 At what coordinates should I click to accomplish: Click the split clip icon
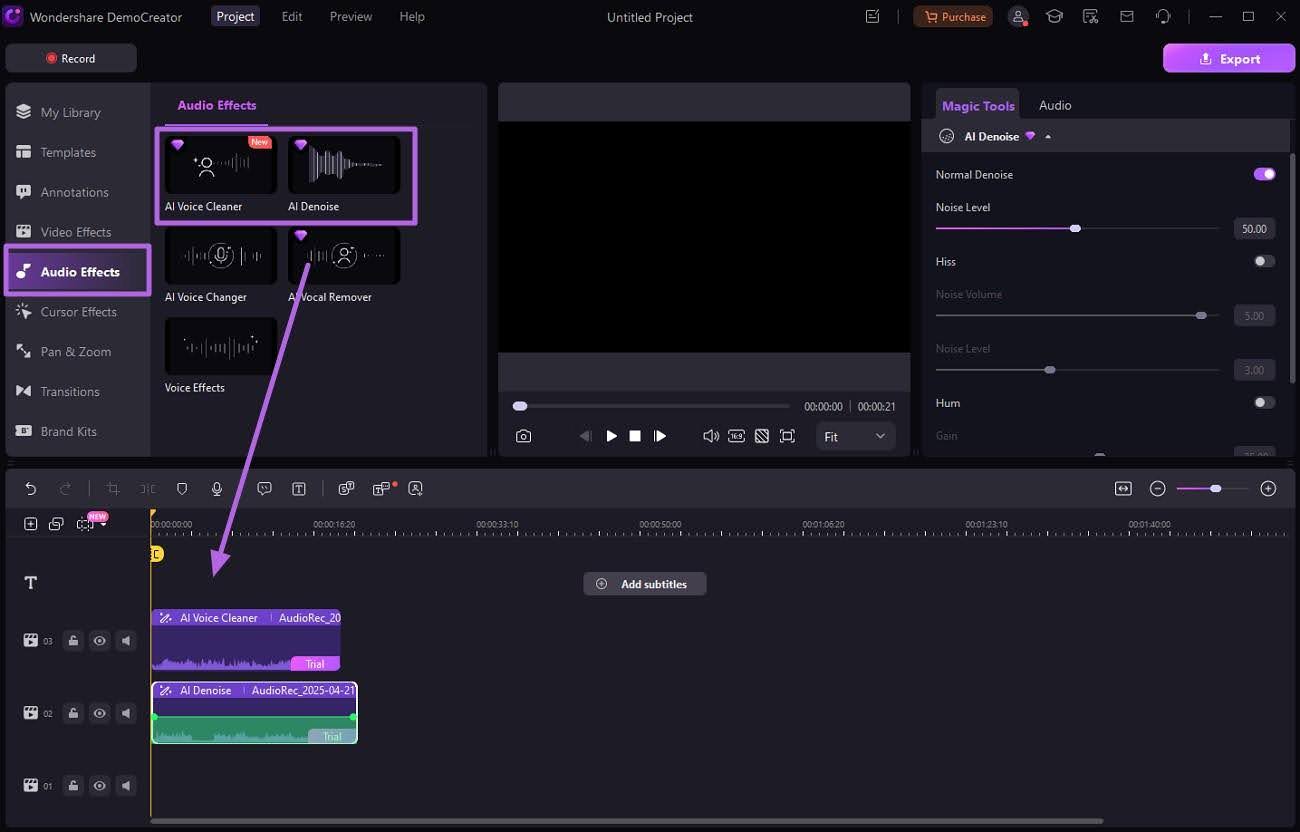click(148, 488)
